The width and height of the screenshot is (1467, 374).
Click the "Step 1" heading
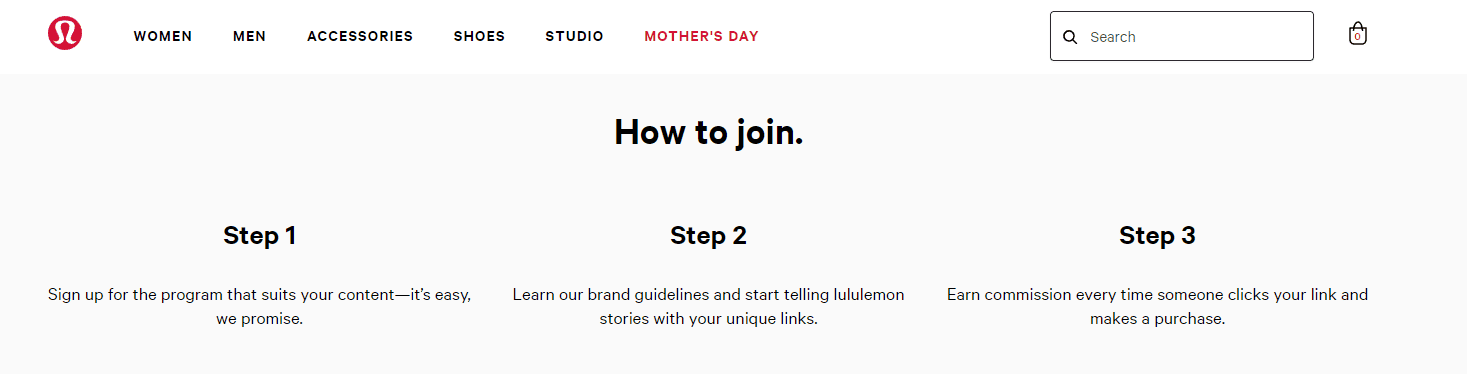[259, 235]
